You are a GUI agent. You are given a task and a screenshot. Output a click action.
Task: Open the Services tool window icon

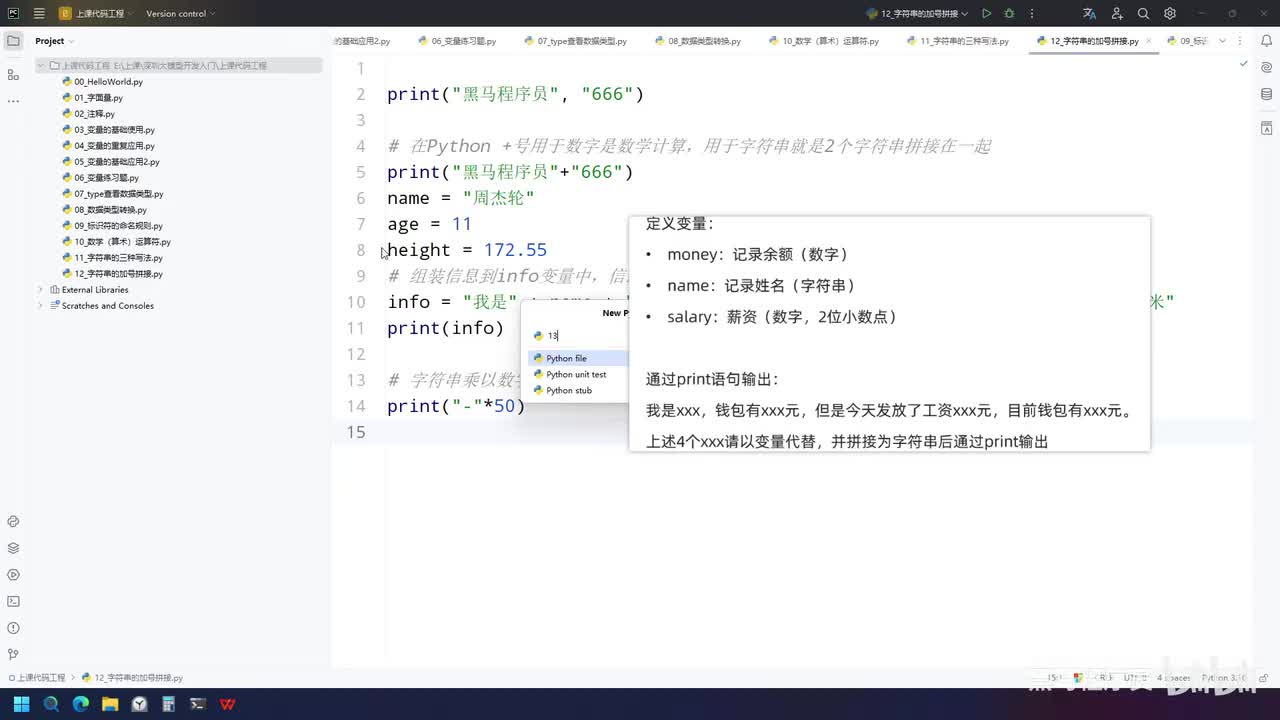(x=13, y=575)
